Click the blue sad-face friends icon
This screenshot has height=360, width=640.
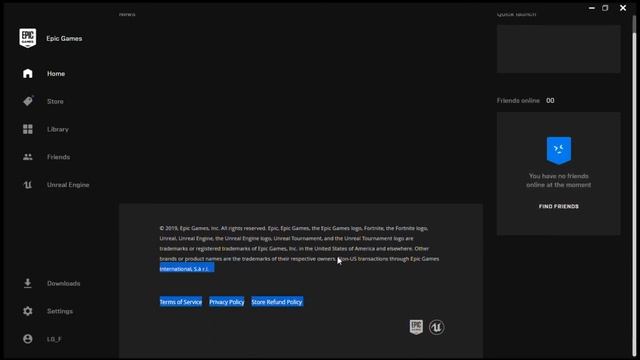pos(559,150)
